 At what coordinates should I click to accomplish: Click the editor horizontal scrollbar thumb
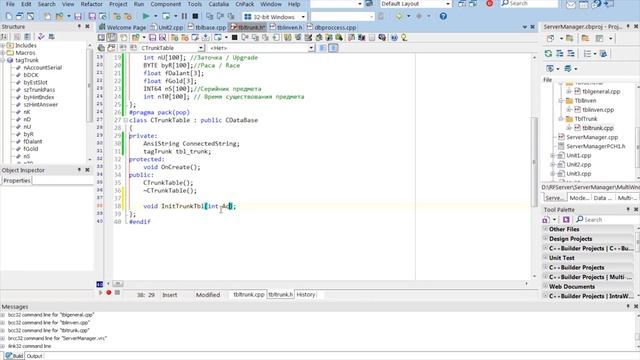click(x=118, y=283)
